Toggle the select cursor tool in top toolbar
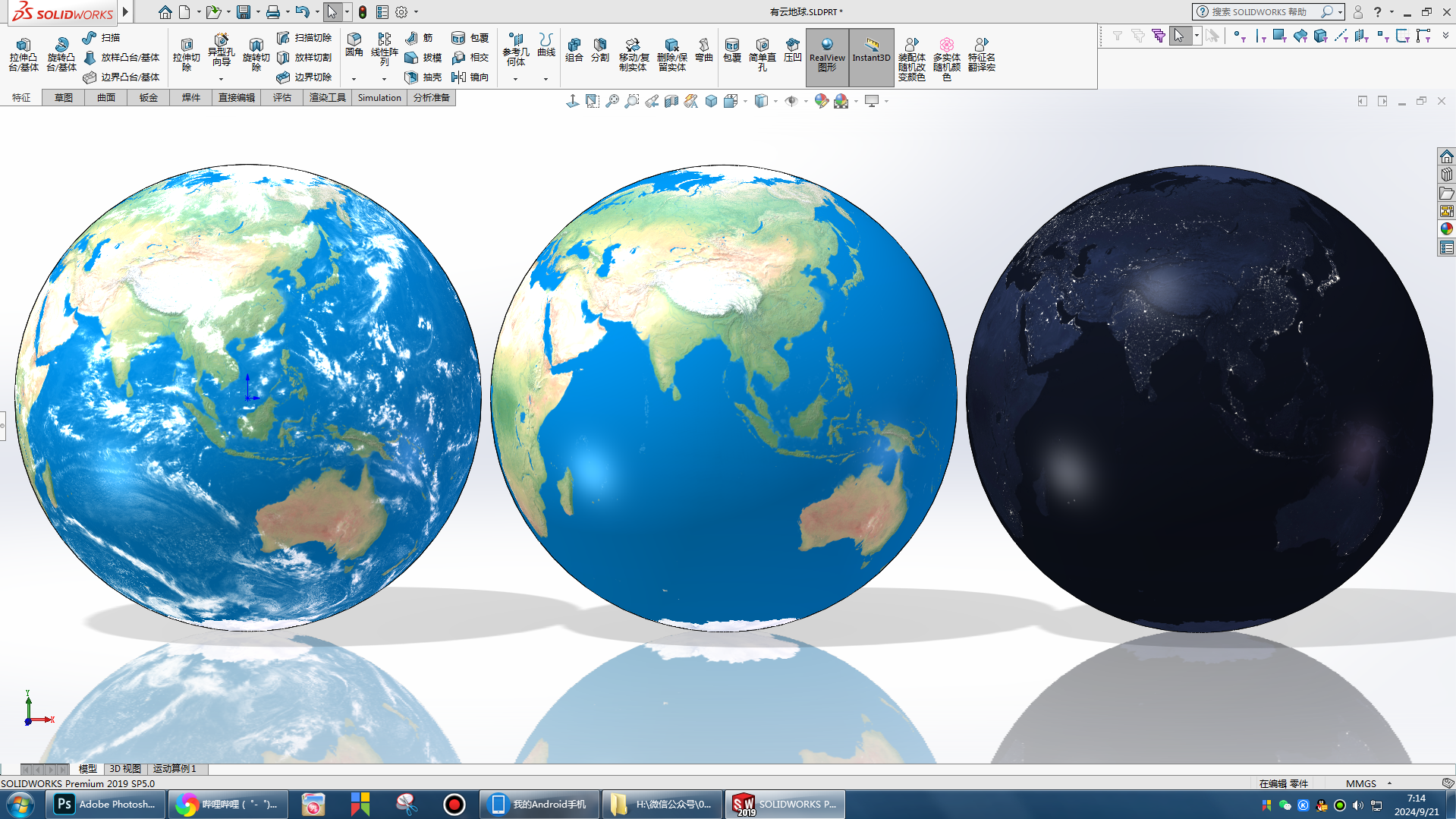 [x=332, y=12]
